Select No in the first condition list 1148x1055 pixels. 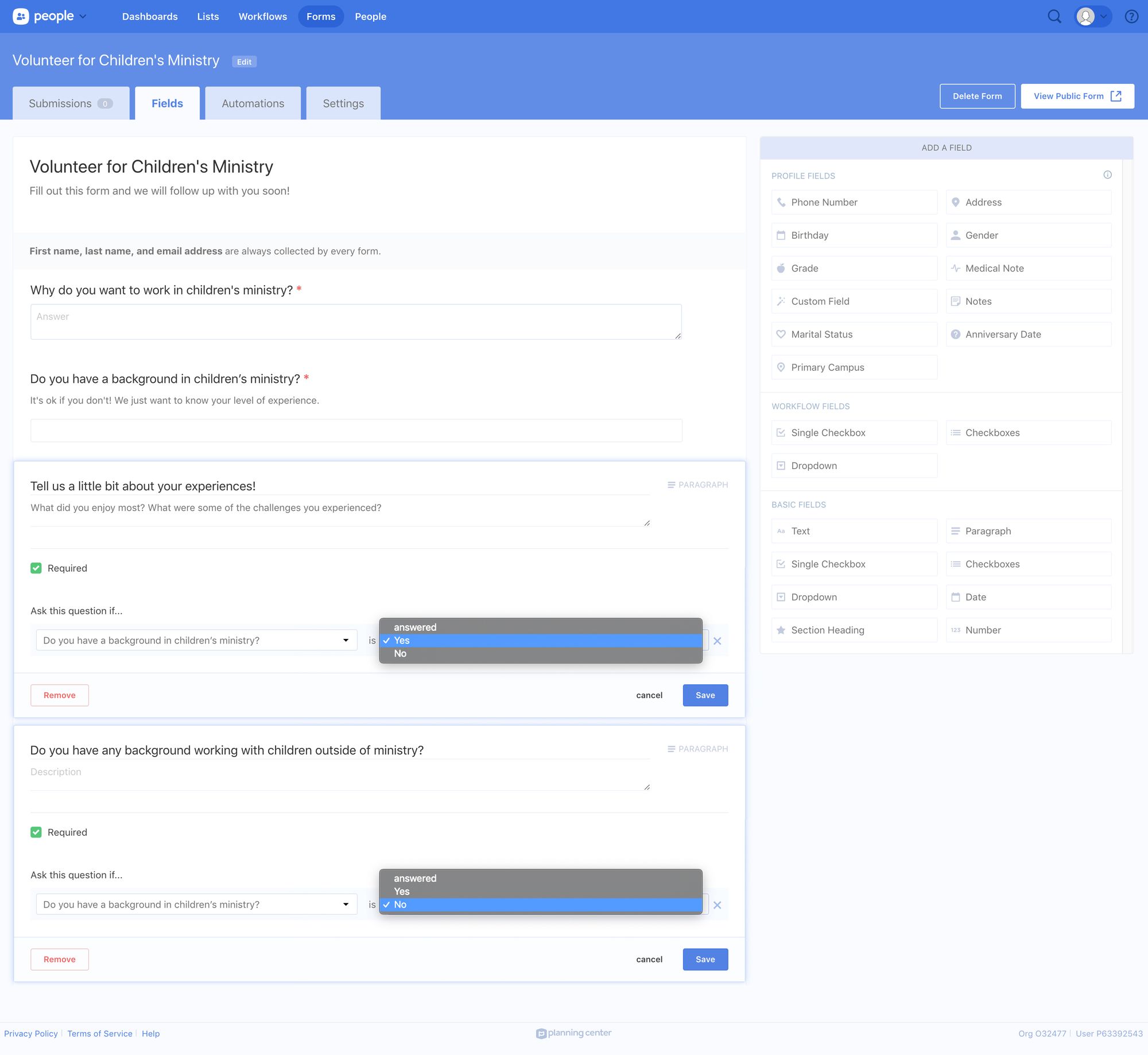(400, 654)
